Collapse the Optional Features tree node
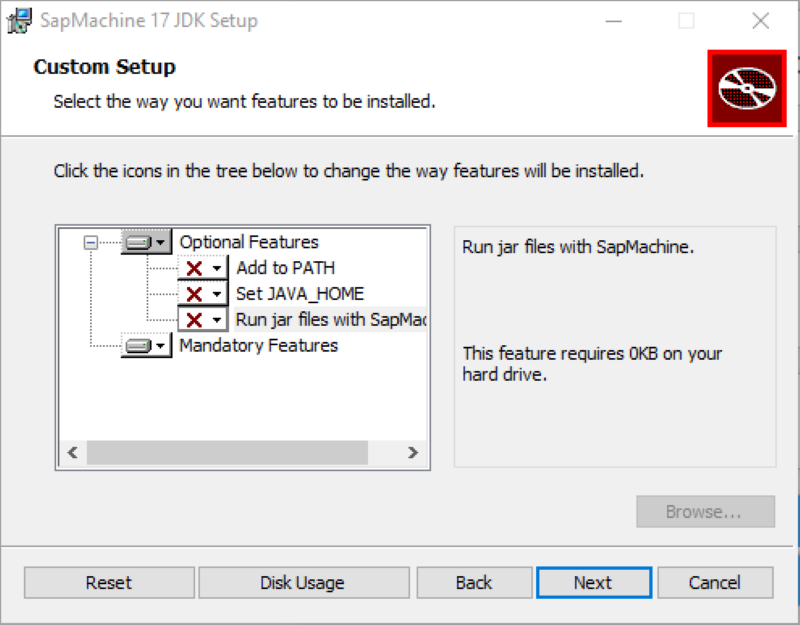Image resolution: width=800 pixels, height=625 pixels. (91, 242)
